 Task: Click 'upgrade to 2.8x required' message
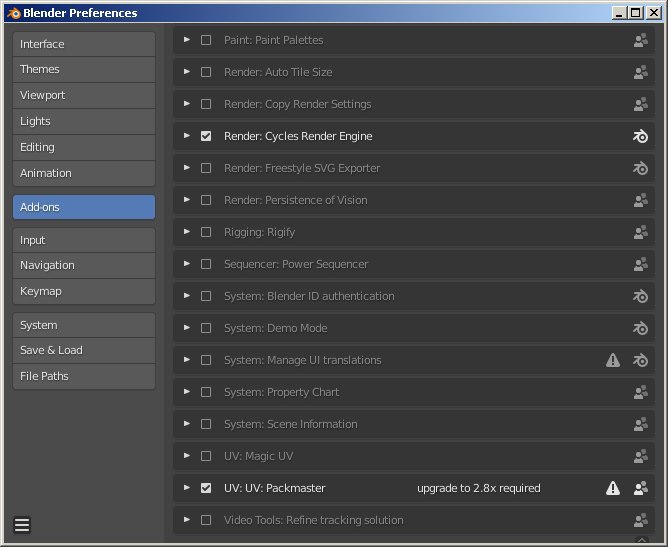(478, 488)
